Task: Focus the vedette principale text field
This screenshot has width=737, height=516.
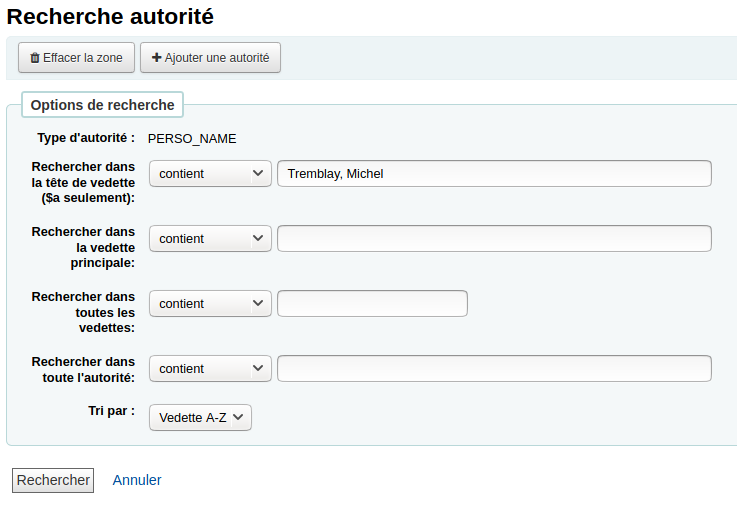Action: (494, 238)
